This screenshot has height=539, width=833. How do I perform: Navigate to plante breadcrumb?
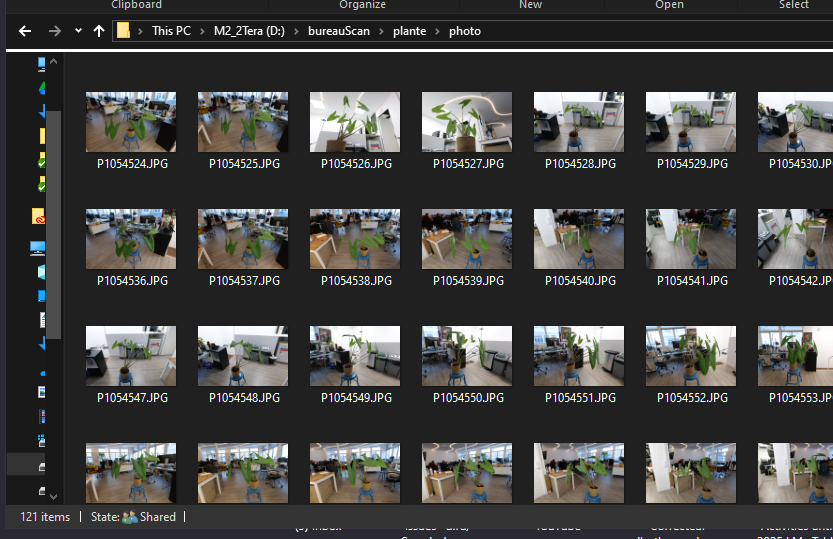pos(410,31)
